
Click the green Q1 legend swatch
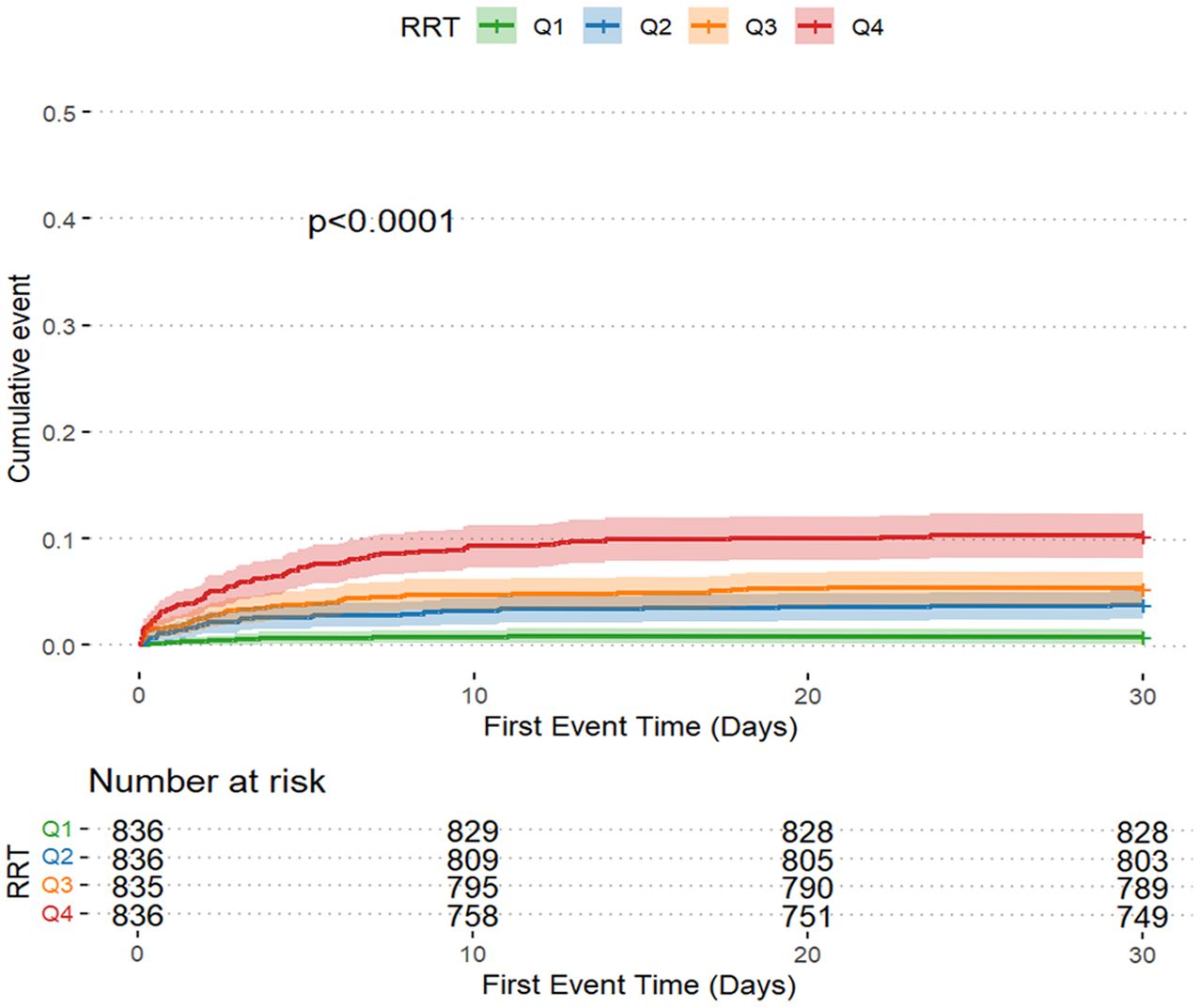point(496,27)
